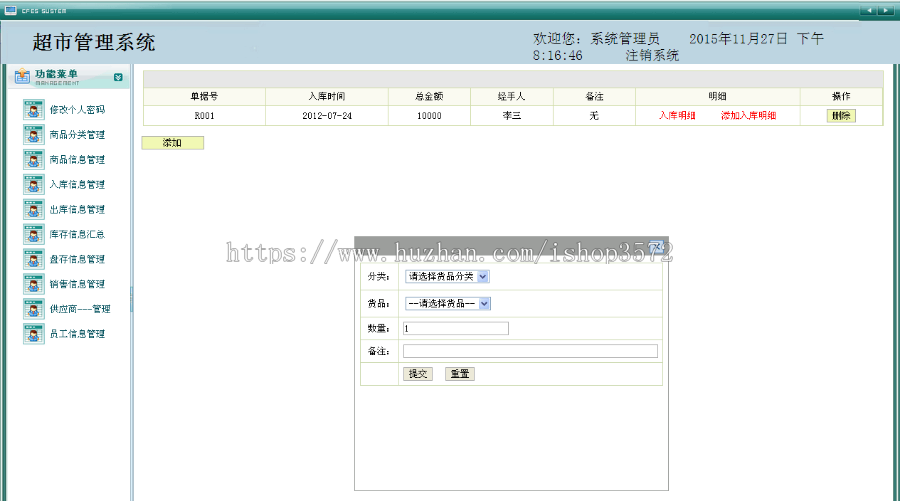Screen dimensions: 900x501
Task: Click the 盘存信息管理 sidebar icon
Action: pyautogui.click(x=33, y=259)
